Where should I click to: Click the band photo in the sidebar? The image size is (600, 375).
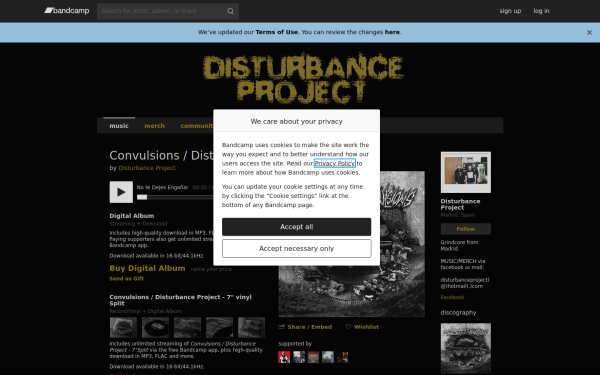click(x=466, y=172)
